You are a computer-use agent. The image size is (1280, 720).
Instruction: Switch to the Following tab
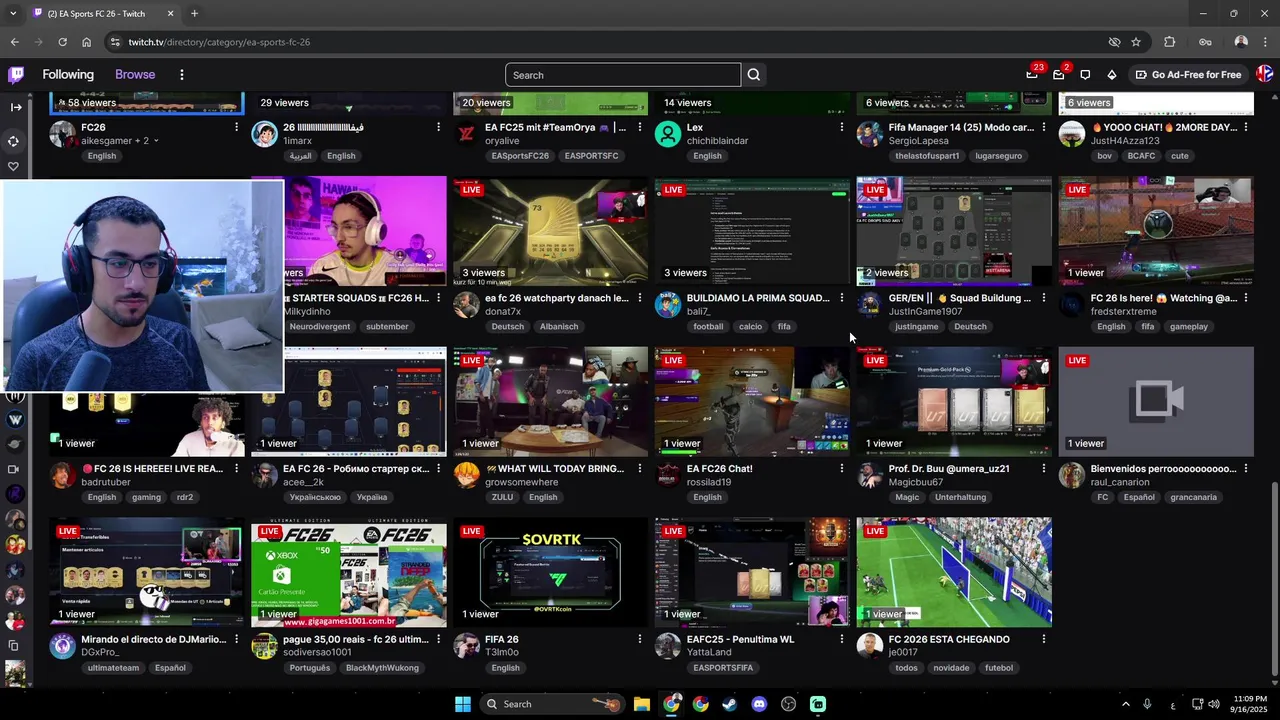click(68, 75)
